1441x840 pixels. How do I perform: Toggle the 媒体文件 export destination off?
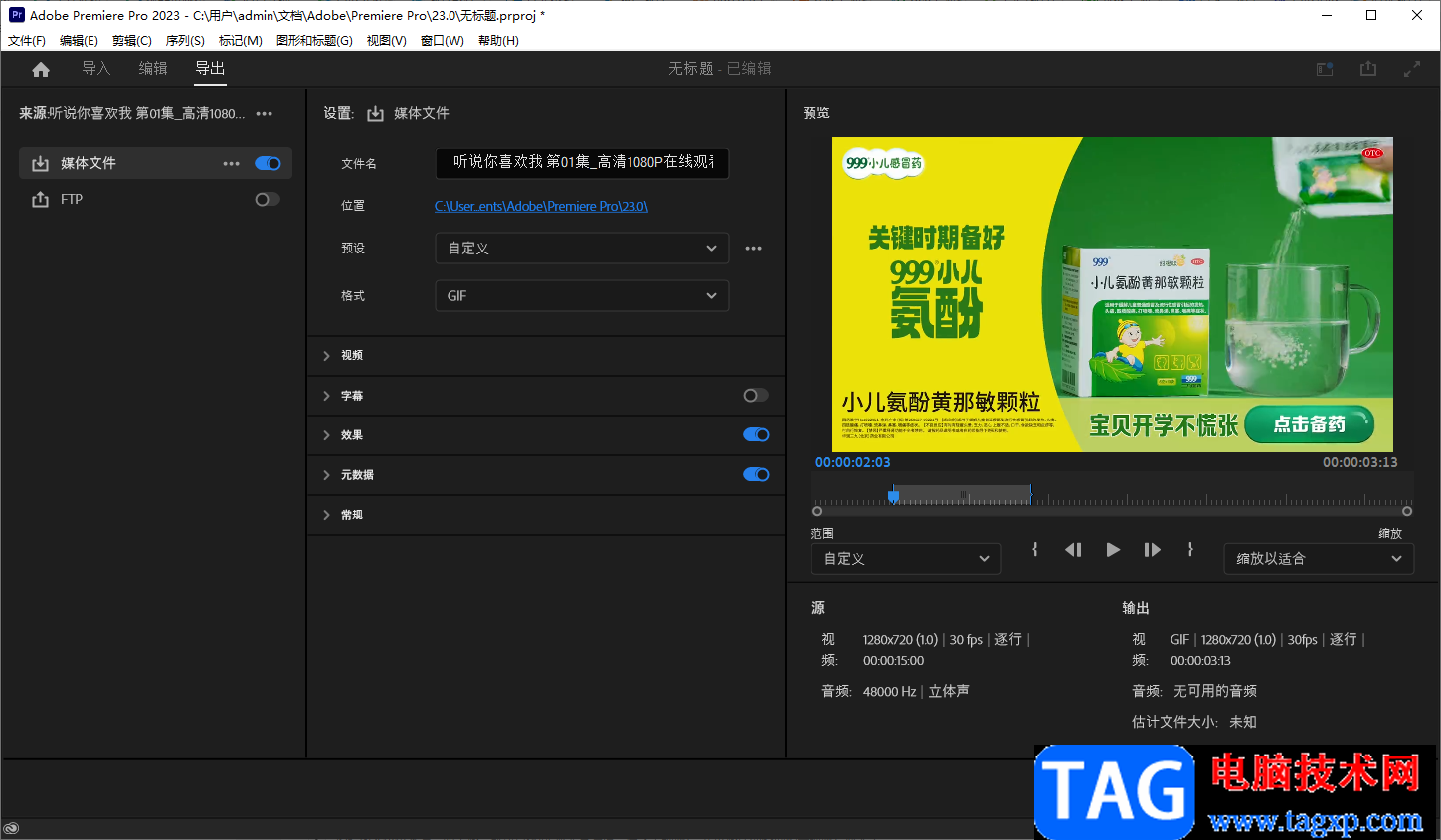[268, 163]
